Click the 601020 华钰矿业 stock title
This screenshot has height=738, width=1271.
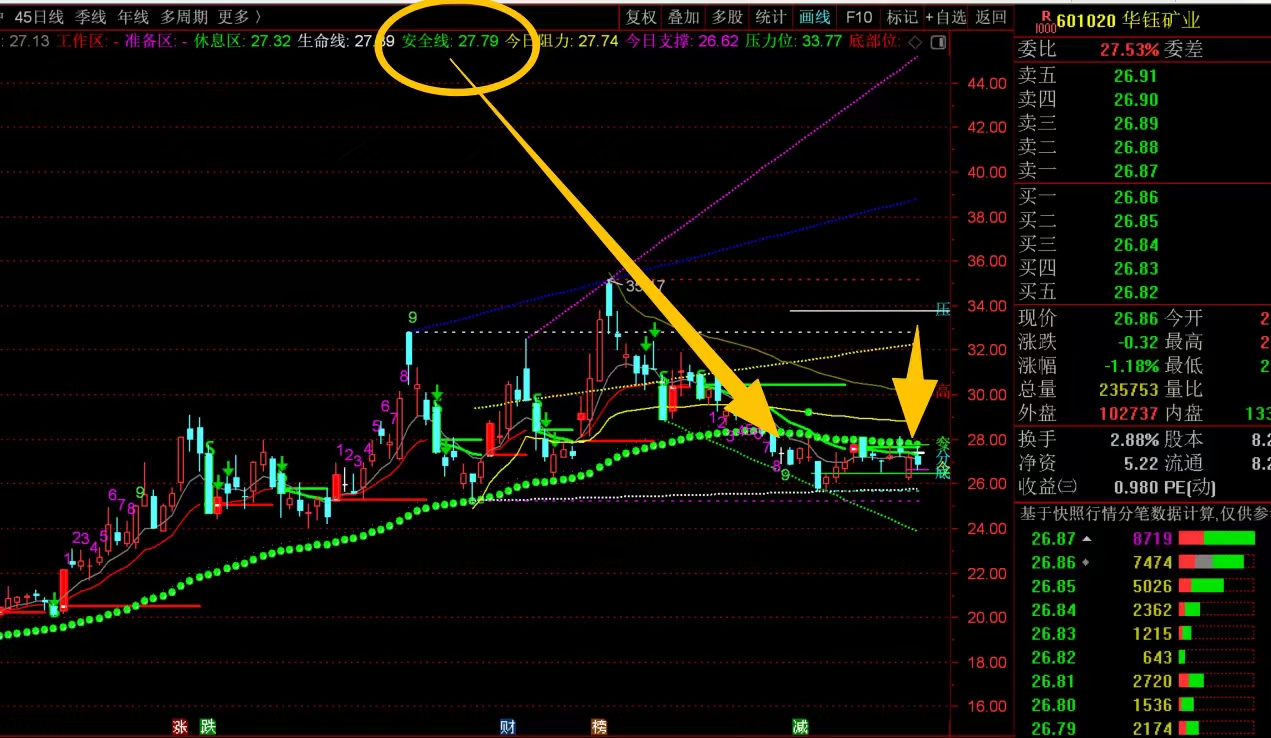point(1128,20)
